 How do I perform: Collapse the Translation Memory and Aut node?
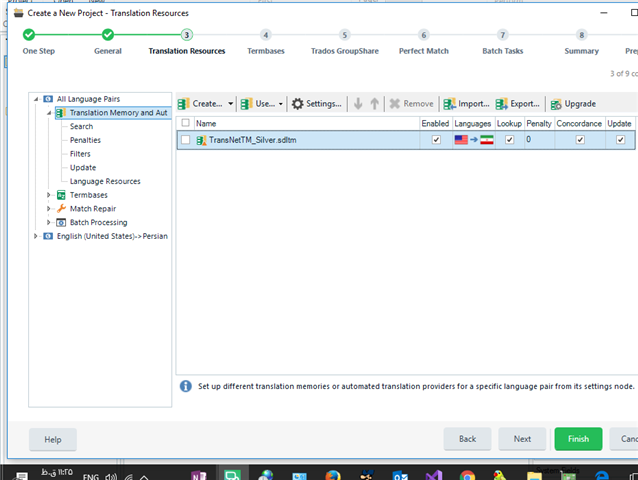pyautogui.click(x=49, y=113)
